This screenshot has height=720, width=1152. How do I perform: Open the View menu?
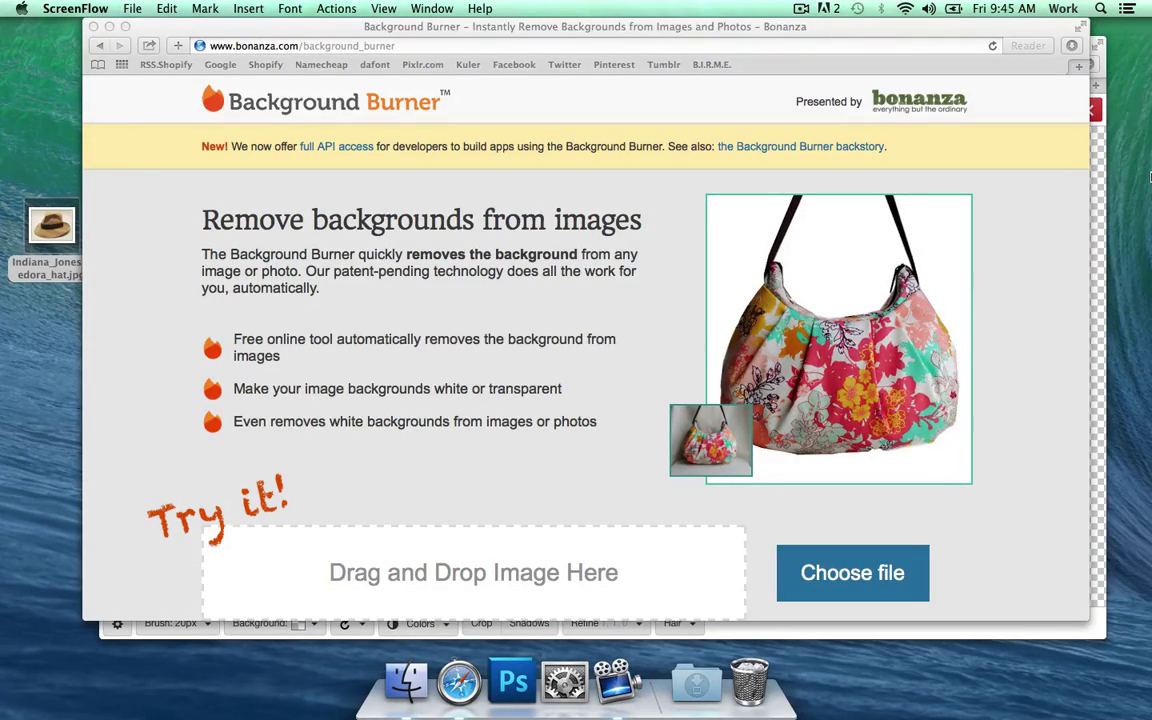pos(384,9)
